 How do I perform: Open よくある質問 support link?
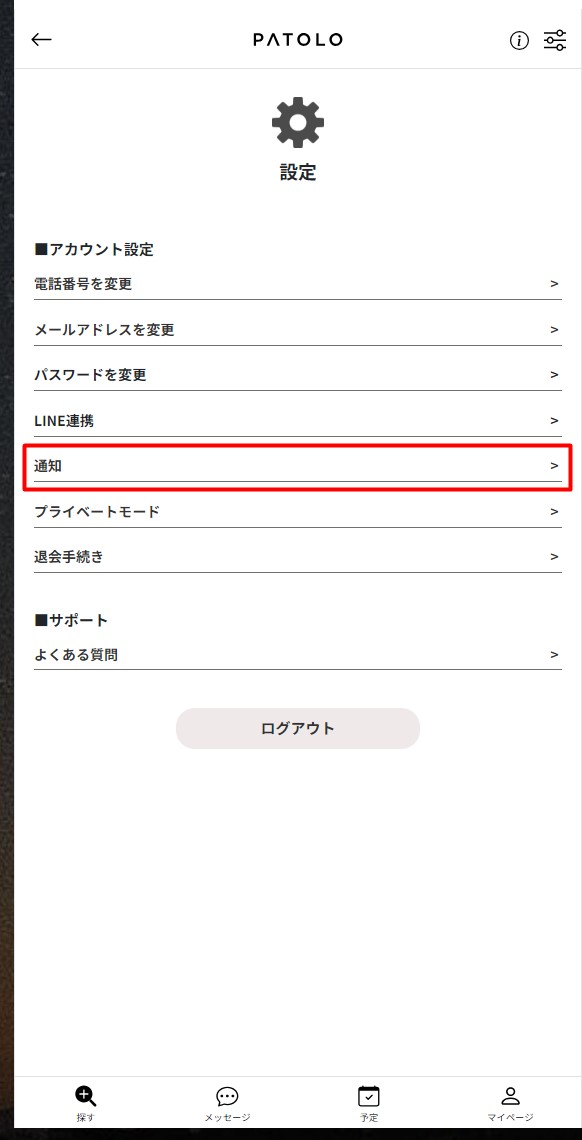point(298,655)
